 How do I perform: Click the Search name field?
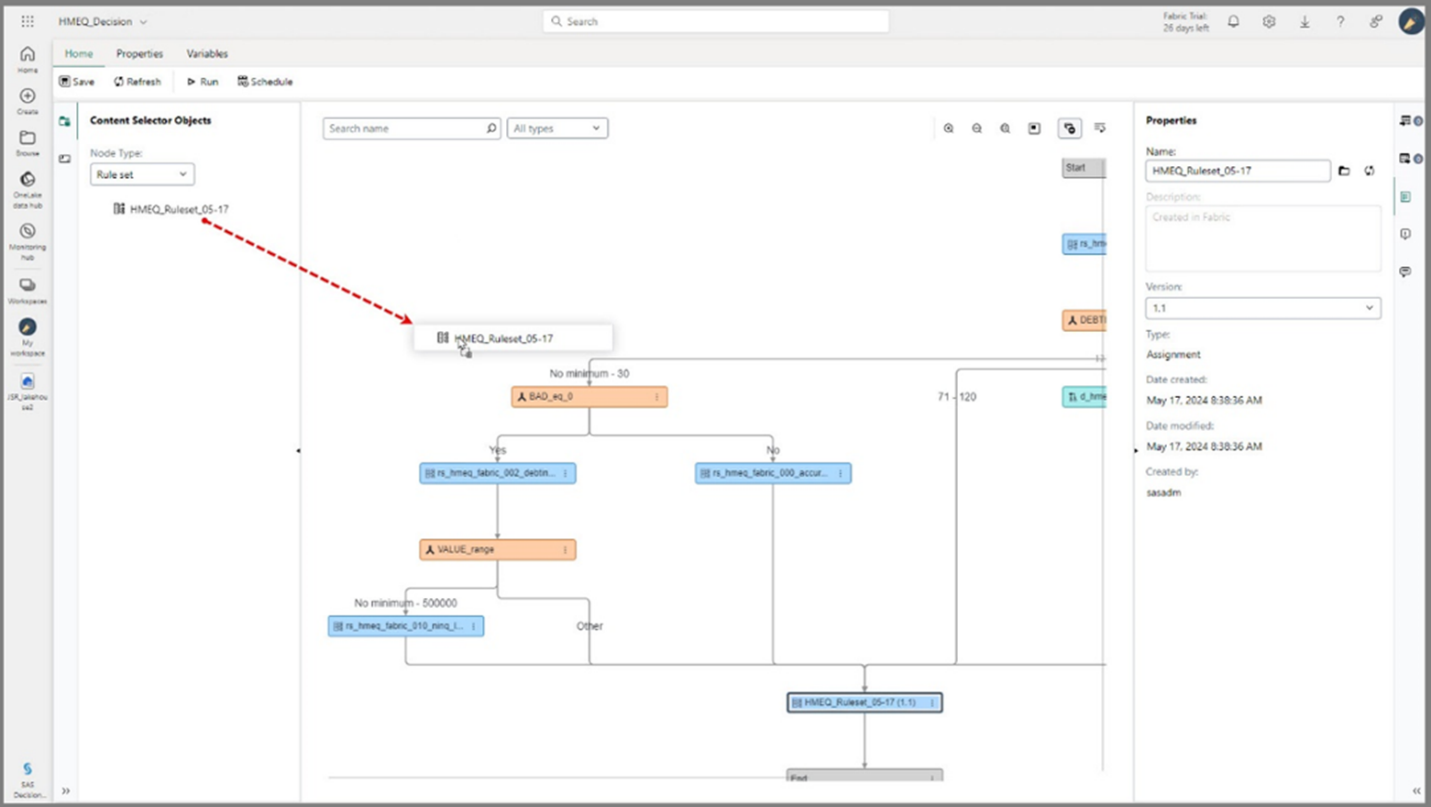(411, 128)
